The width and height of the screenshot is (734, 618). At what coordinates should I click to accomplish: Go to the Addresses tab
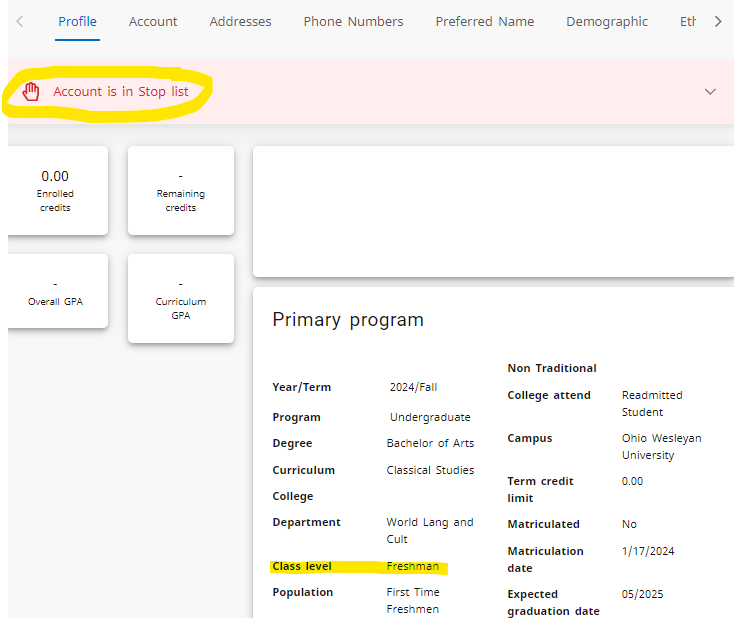[x=240, y=21]
